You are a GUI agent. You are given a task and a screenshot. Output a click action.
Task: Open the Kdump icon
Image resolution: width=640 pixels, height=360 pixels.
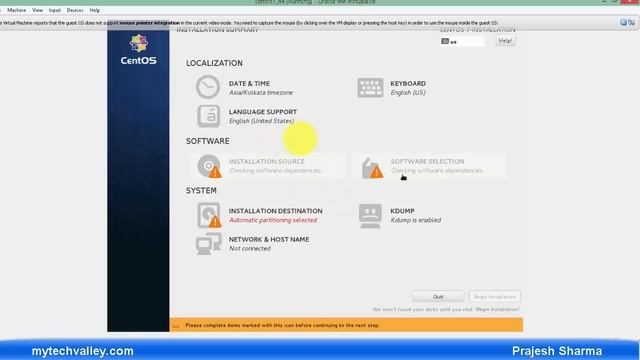(x=370, y=216)
